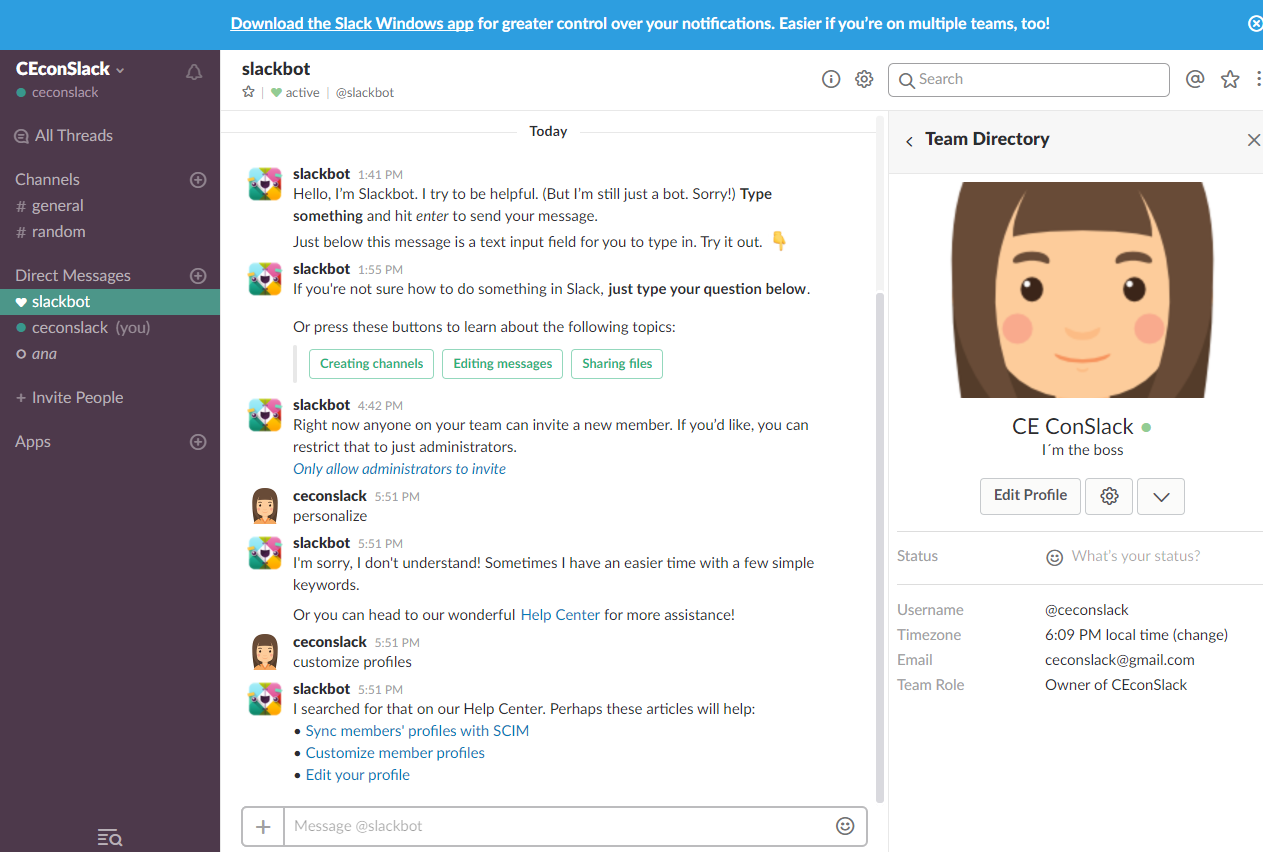Start a new direct message with plus icon
This screenshot has height=852, width=1263.
198,276
